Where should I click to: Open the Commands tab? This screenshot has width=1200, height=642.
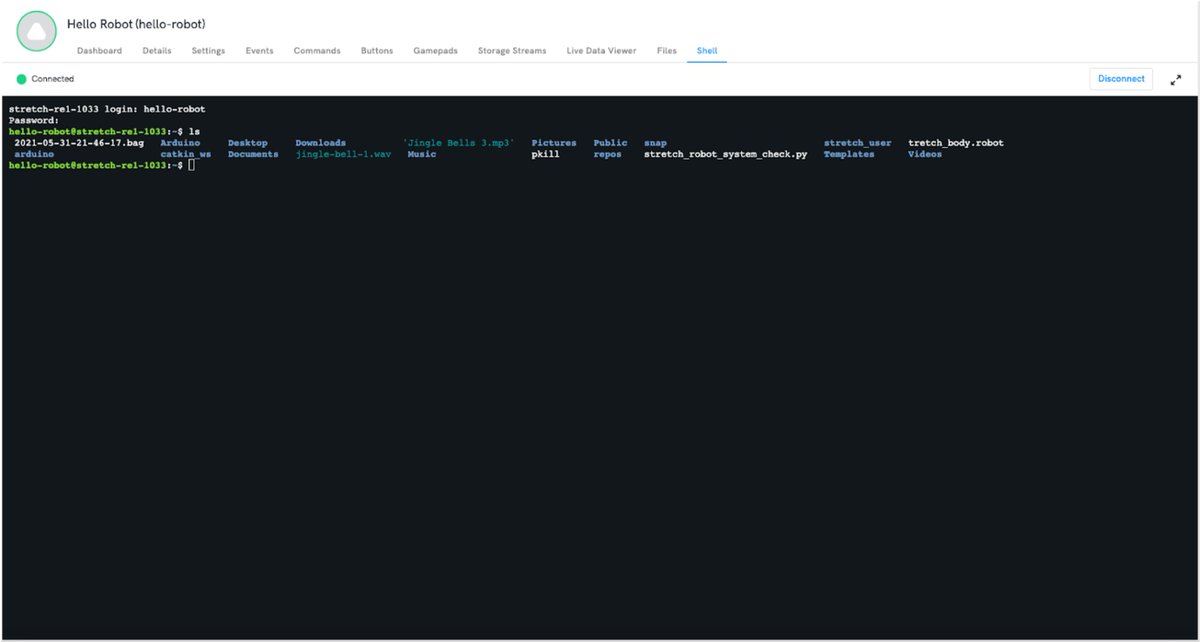[317, 51]
